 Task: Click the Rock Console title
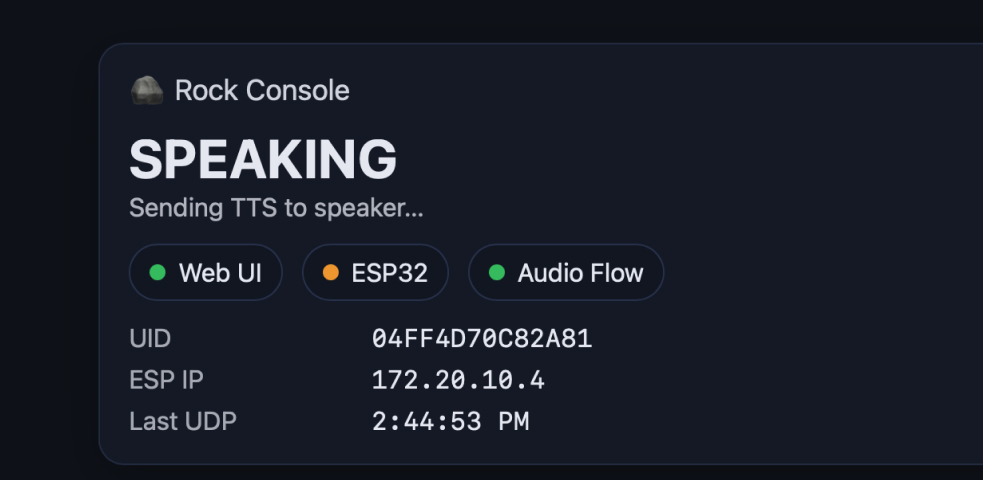pyautogui.click(x=262, y=91)
